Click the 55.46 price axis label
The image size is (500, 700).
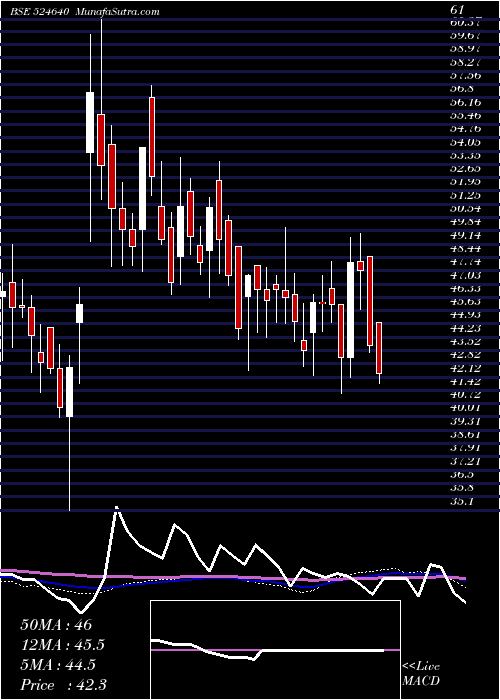[466, 116]
